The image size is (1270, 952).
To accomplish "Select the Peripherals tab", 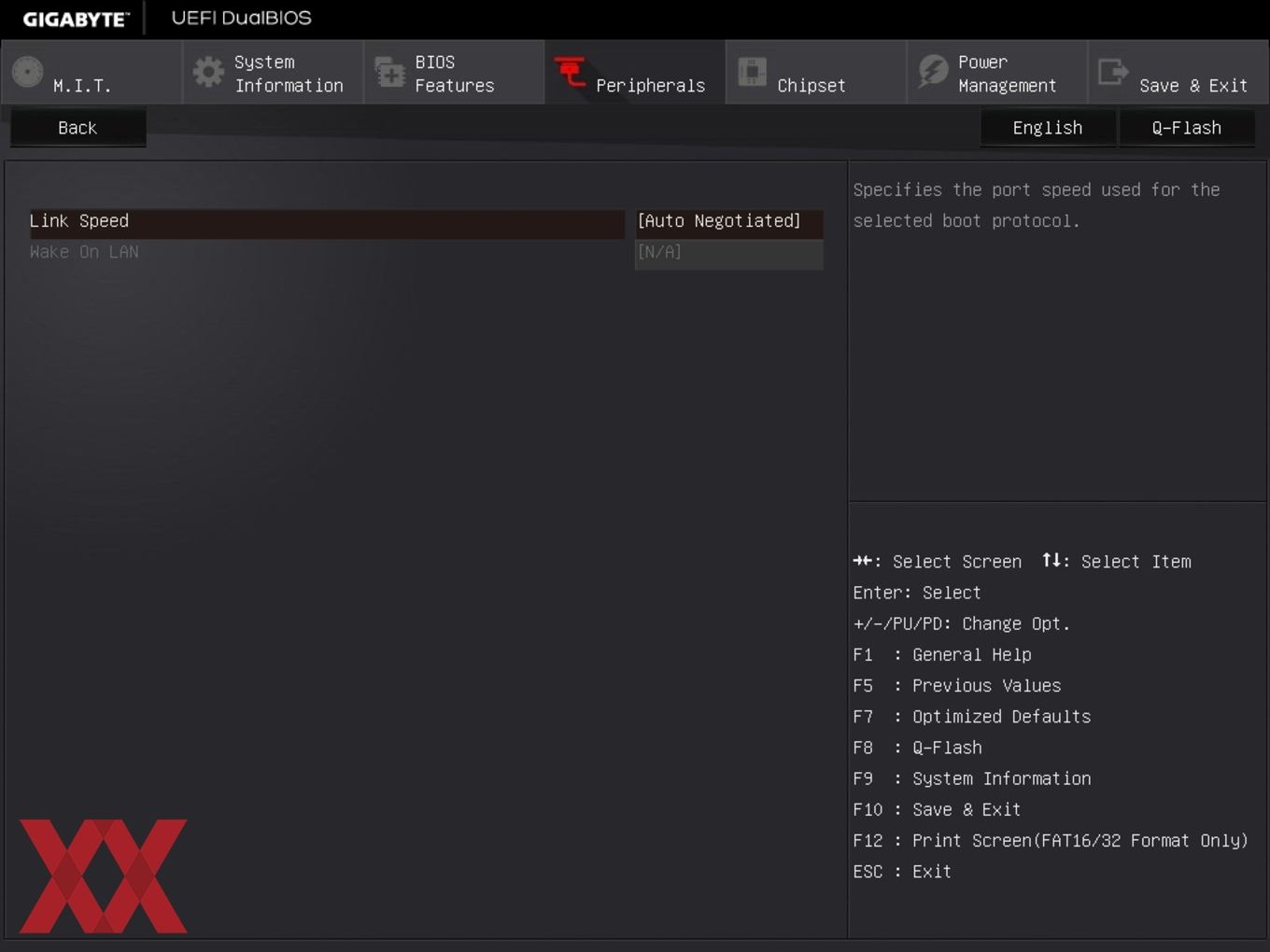I will click(x=635, y=72).
